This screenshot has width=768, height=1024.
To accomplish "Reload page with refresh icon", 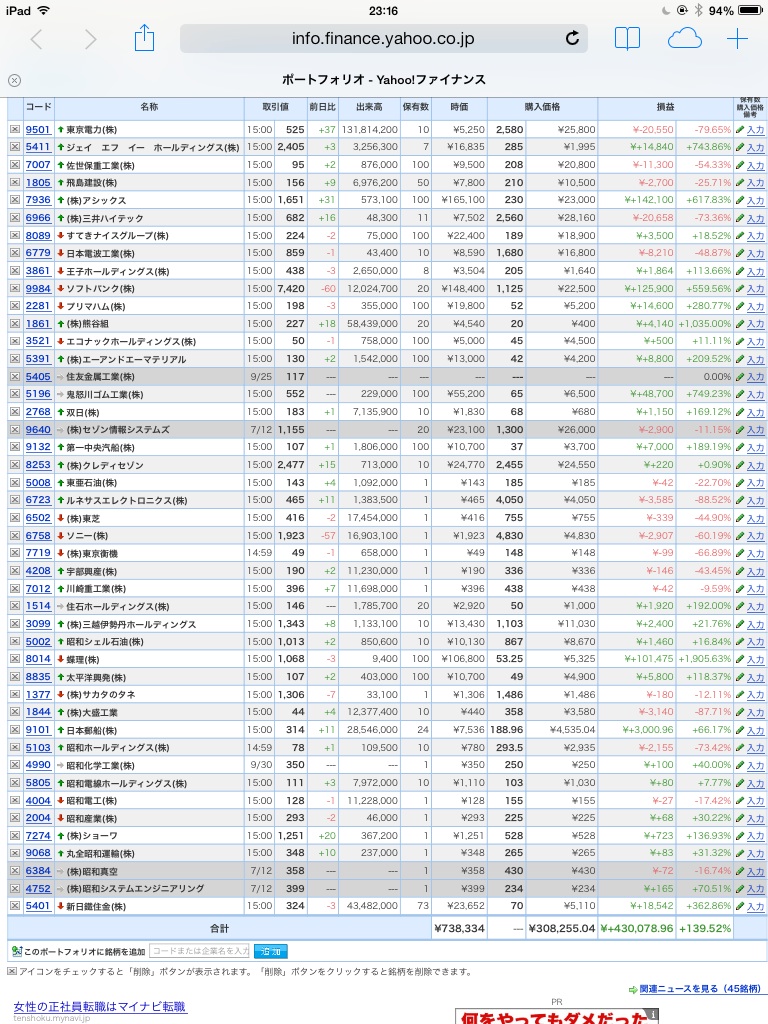I will pos(572,39).
